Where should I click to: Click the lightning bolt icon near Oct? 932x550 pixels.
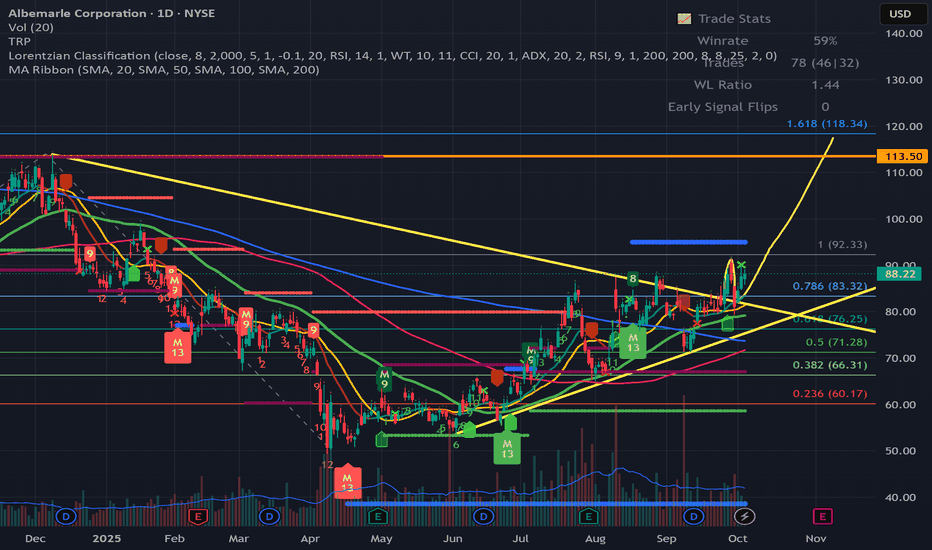[x=744, y=517]
